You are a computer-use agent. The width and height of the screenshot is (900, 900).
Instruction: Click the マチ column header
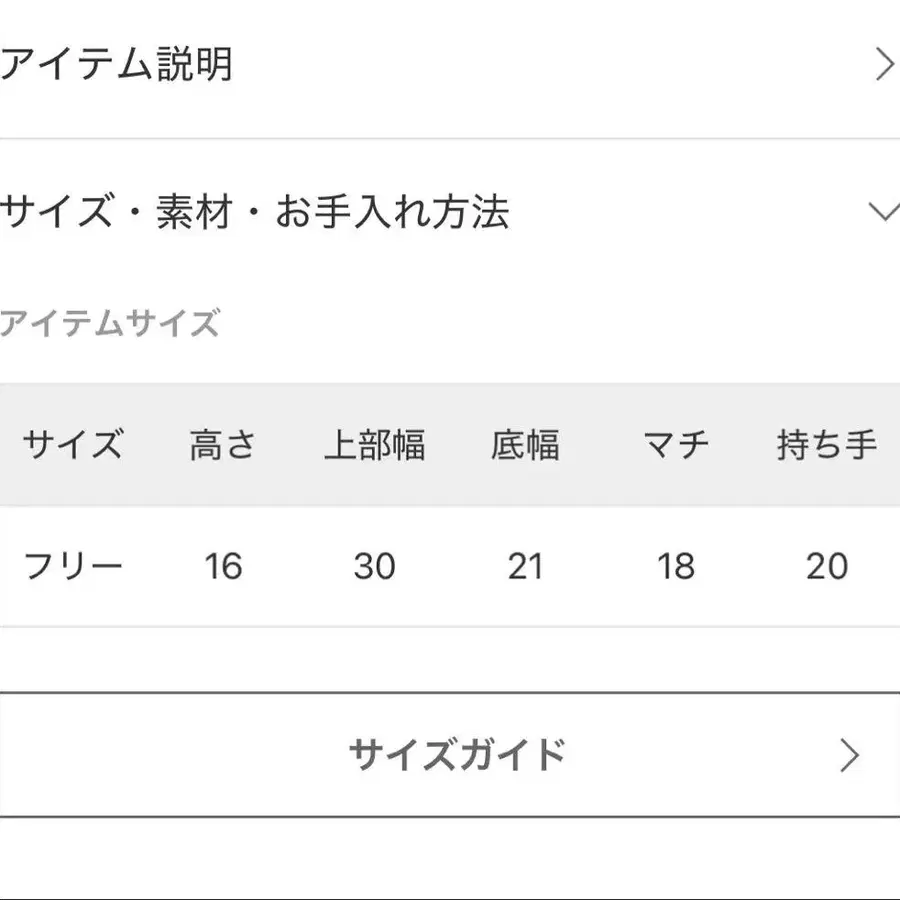676,444
